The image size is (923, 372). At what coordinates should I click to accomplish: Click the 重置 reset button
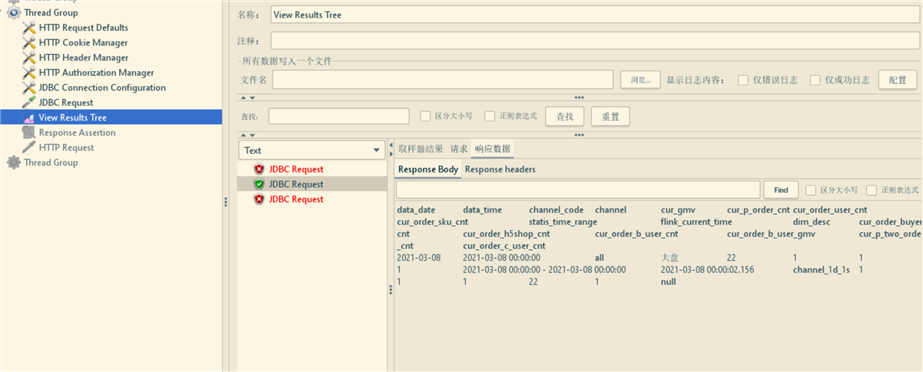pos(610,116)
